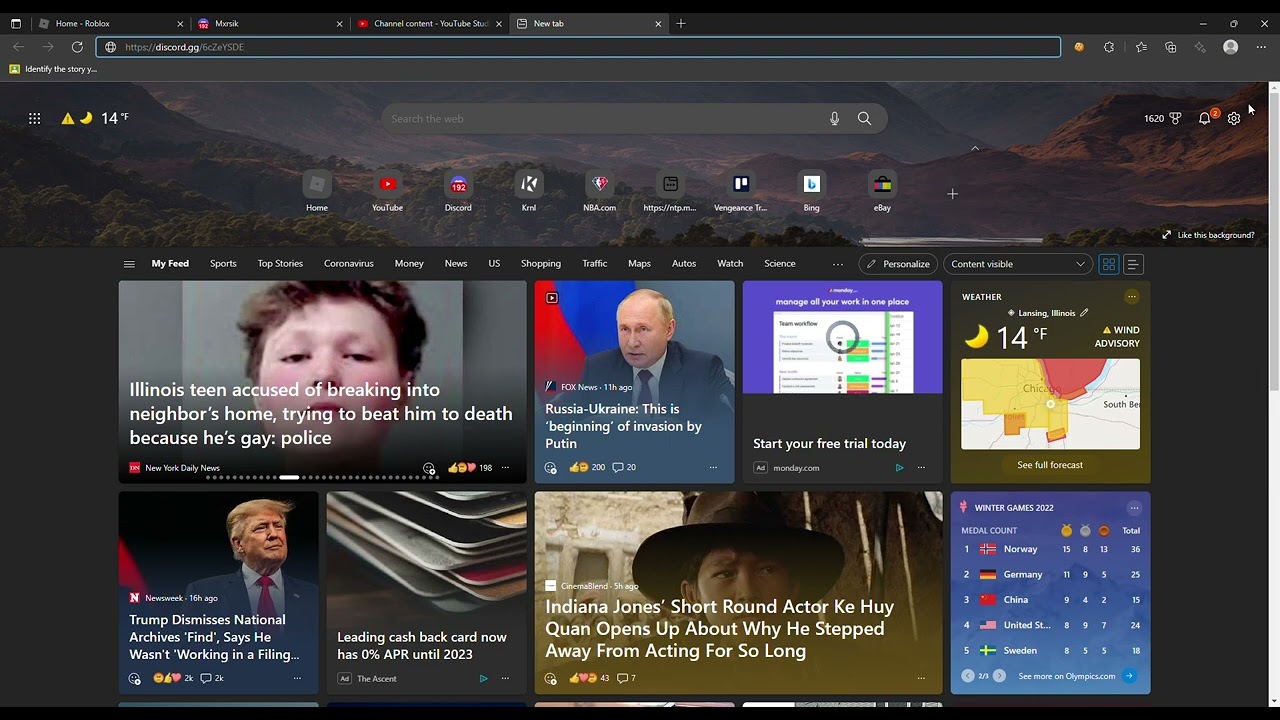Add a new quick link plus icon
This screenshot has width=1280, height=720.
[x=952, y=194]
